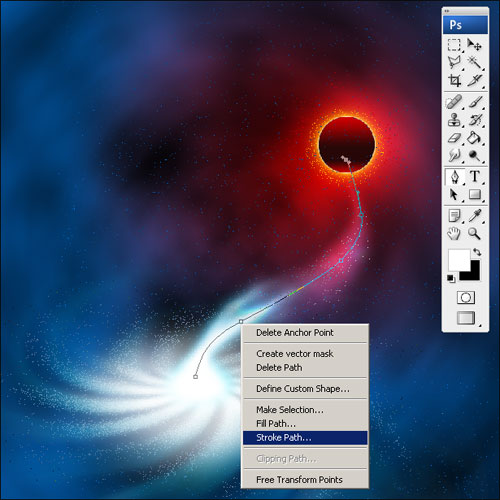This screenshot has height=500, width=500.
Task: Toggle Quick Mask mode
Action: pos(466,297)
